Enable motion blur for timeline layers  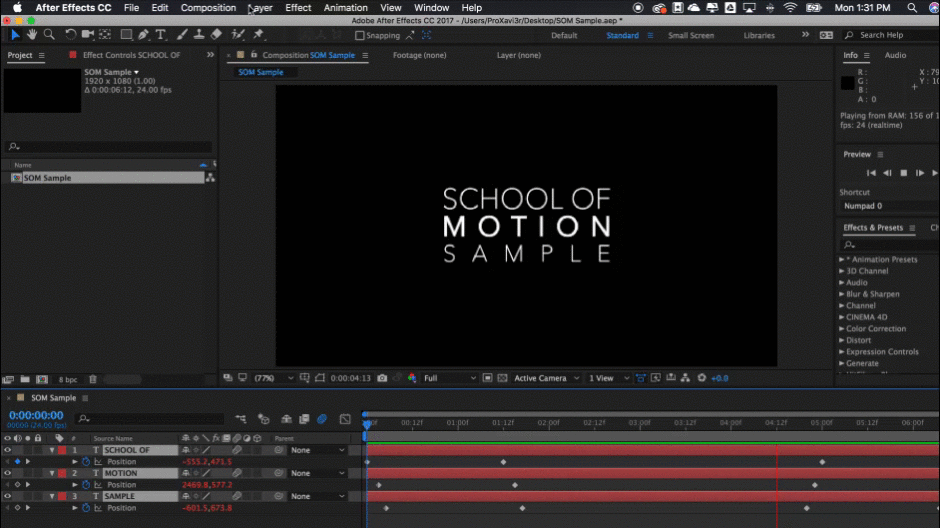point(322,419)
